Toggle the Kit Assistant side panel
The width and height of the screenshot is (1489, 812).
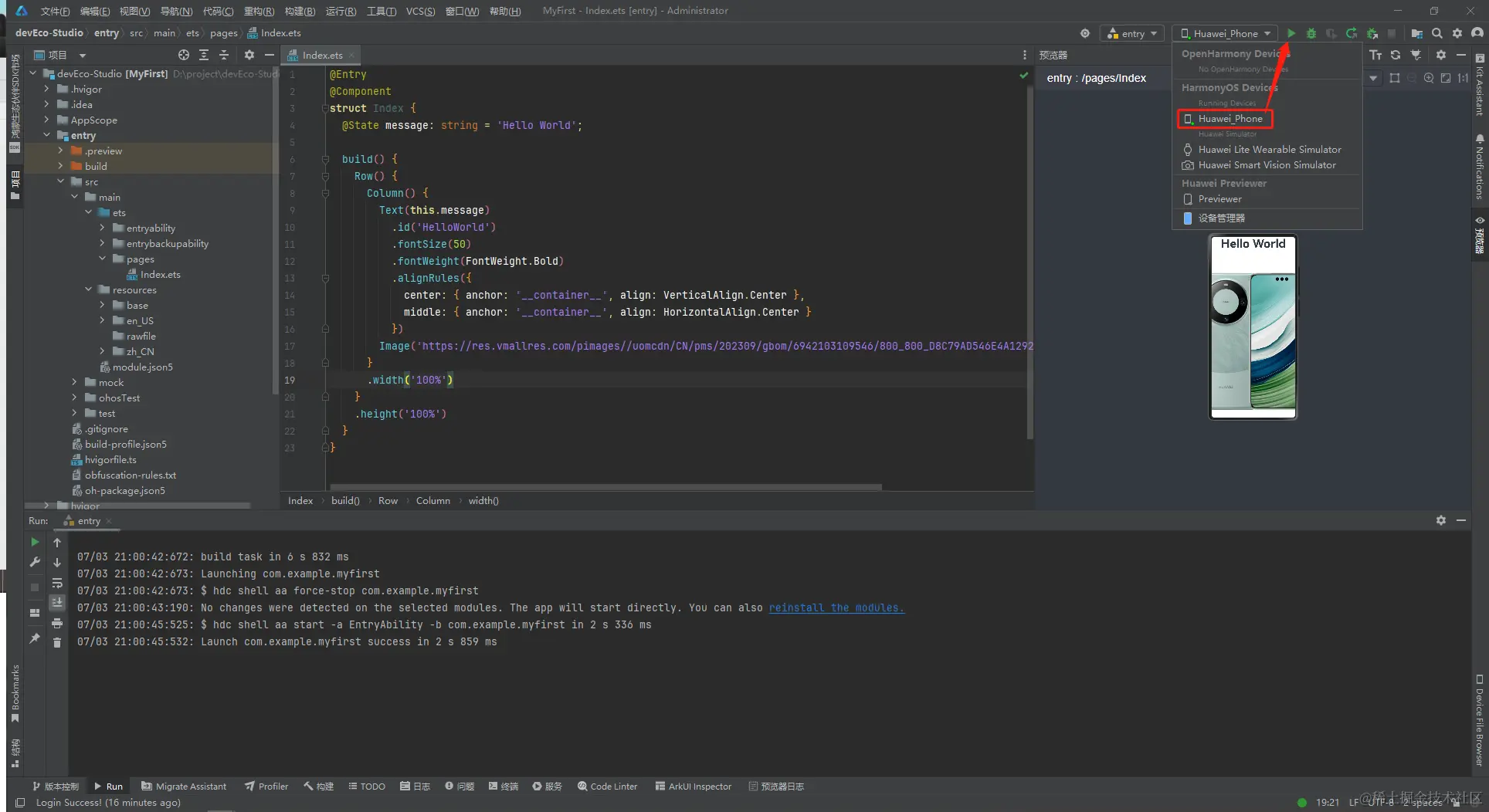click(x=1479, y=85)
